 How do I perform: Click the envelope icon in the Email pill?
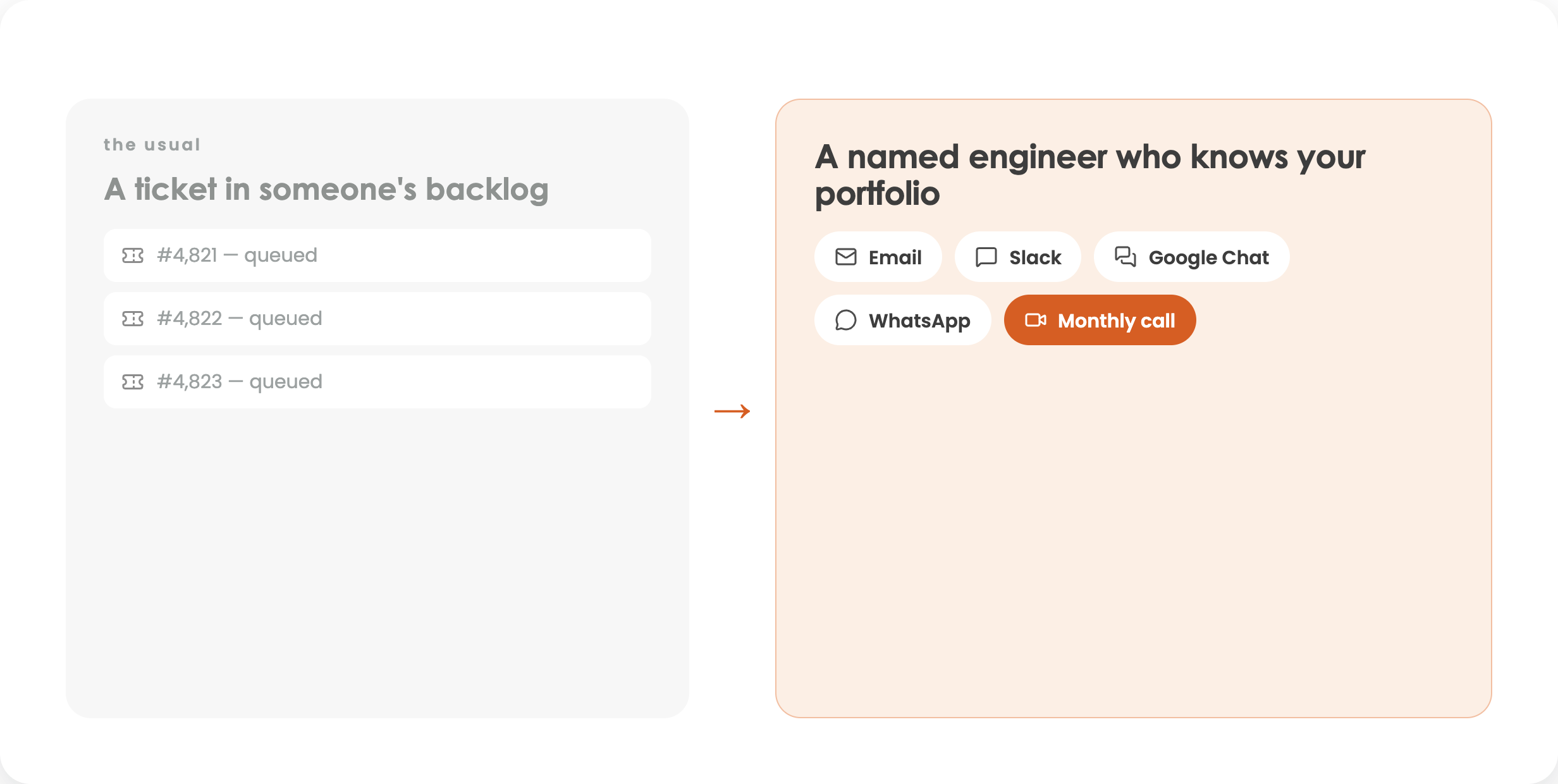[845, 257]
